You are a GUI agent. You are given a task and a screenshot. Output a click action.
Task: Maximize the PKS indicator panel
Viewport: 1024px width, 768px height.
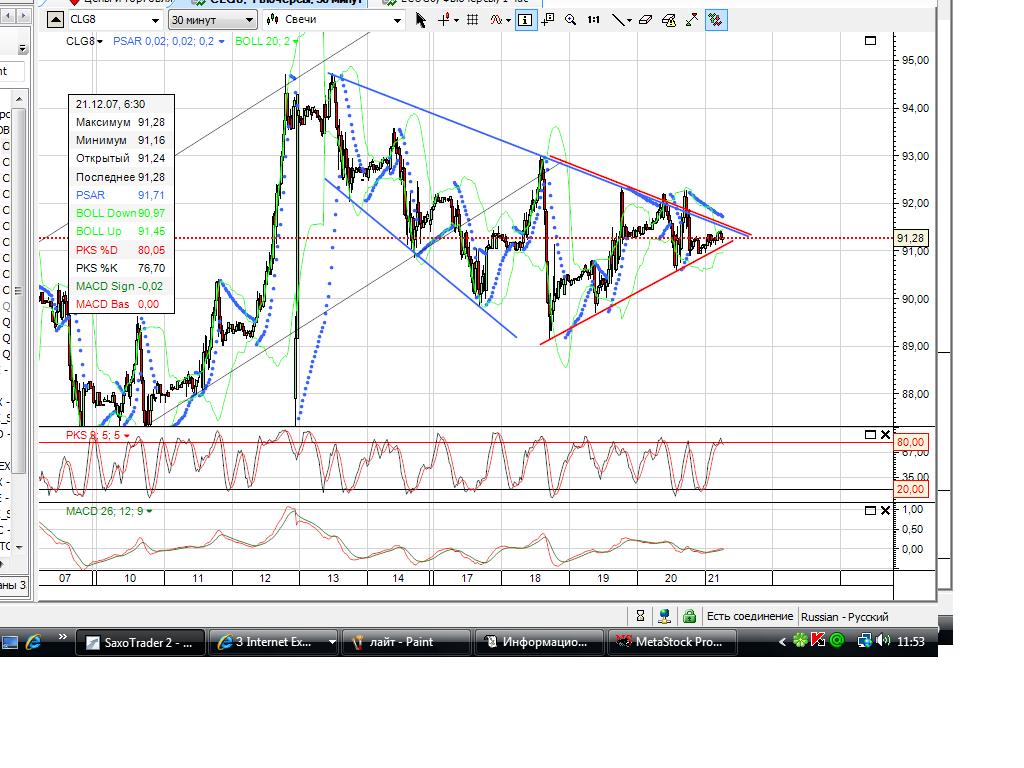tap(870, 434)
